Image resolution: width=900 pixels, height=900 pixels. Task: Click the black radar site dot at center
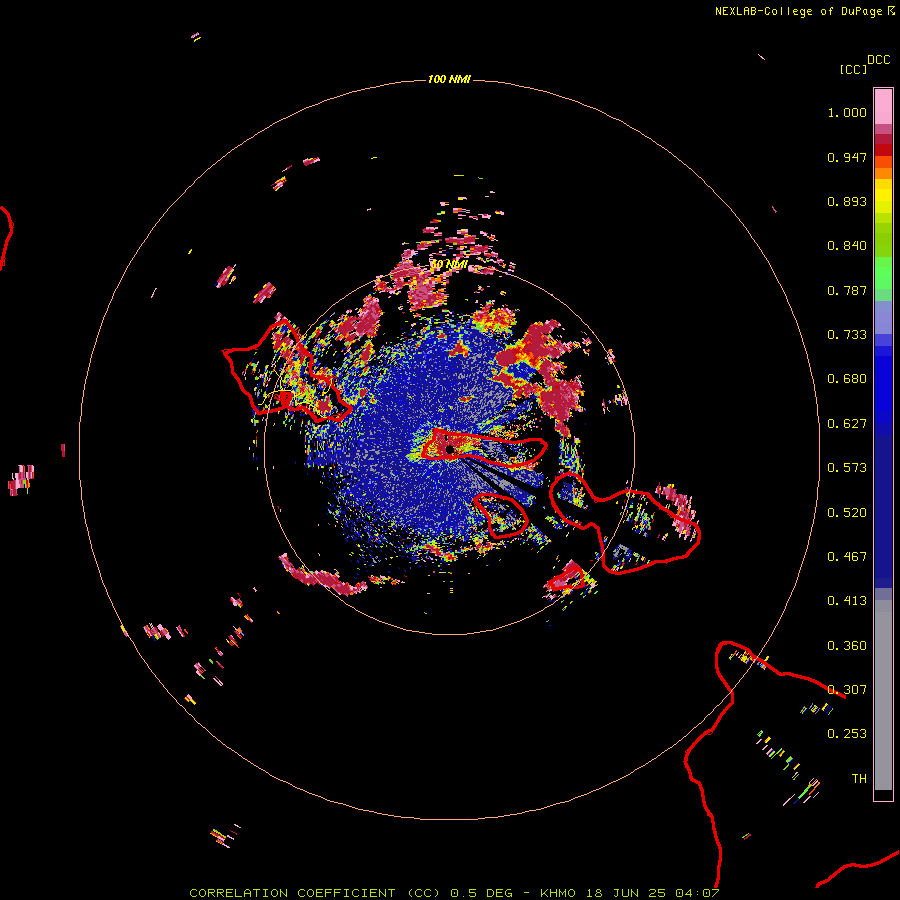(x=449, y=449)
